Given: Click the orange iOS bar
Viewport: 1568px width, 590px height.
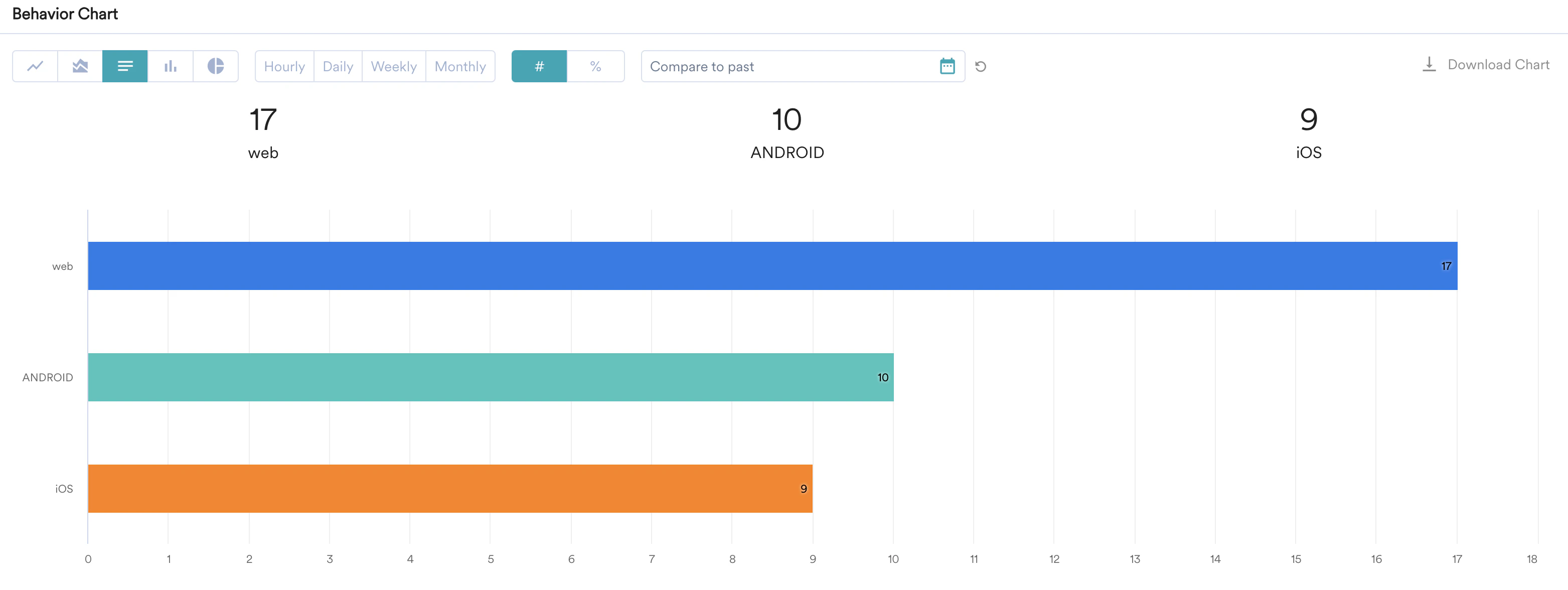Looking at the screenshot, I should [x=450, y=489].
